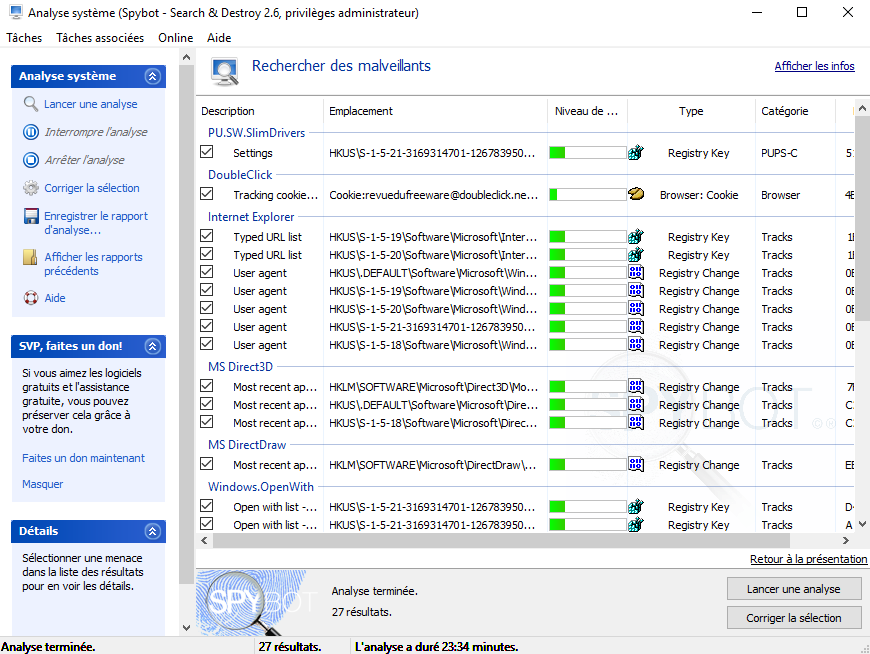Screen dimensions: 870x654
Task: Click the registry key icon in Settings row
Action: coord(636,153)
